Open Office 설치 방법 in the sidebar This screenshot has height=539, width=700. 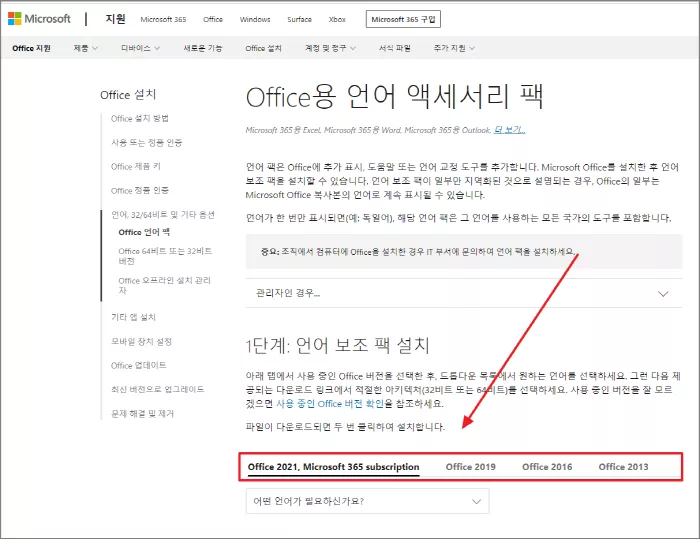click(140, 118)
